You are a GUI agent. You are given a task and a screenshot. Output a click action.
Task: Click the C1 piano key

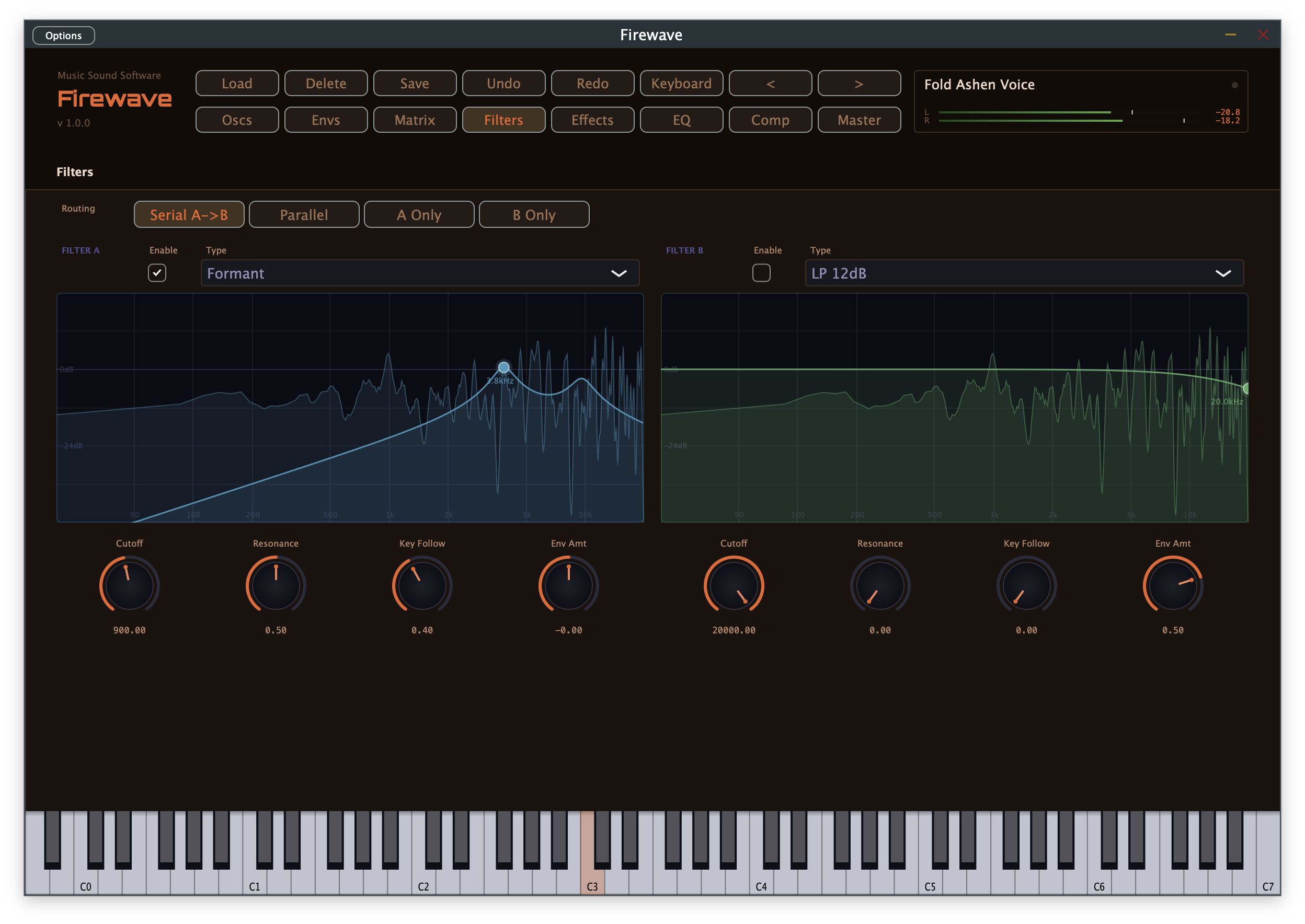click(x=255, y=881)
